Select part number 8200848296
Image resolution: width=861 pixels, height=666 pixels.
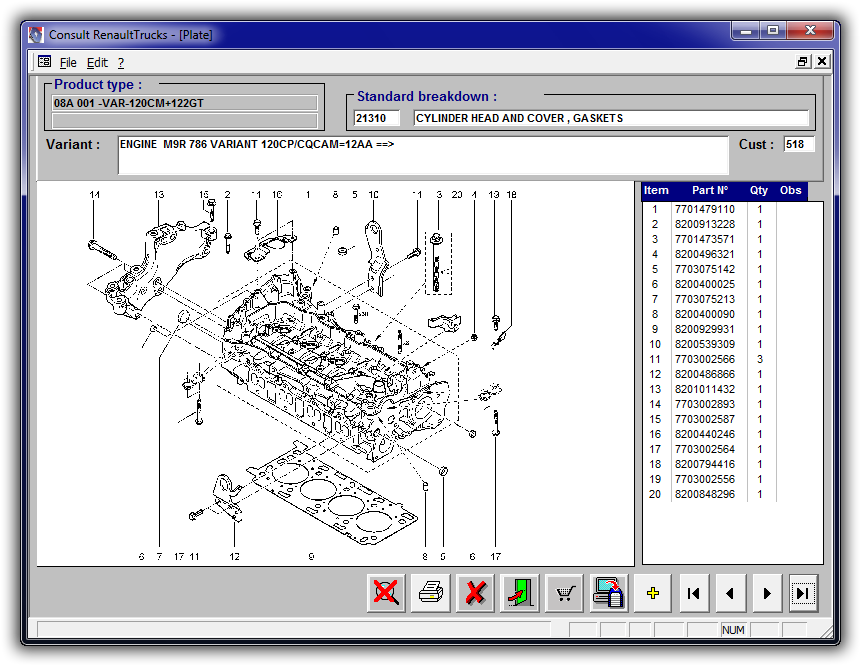pyautogui.click(x=705, y=494)
